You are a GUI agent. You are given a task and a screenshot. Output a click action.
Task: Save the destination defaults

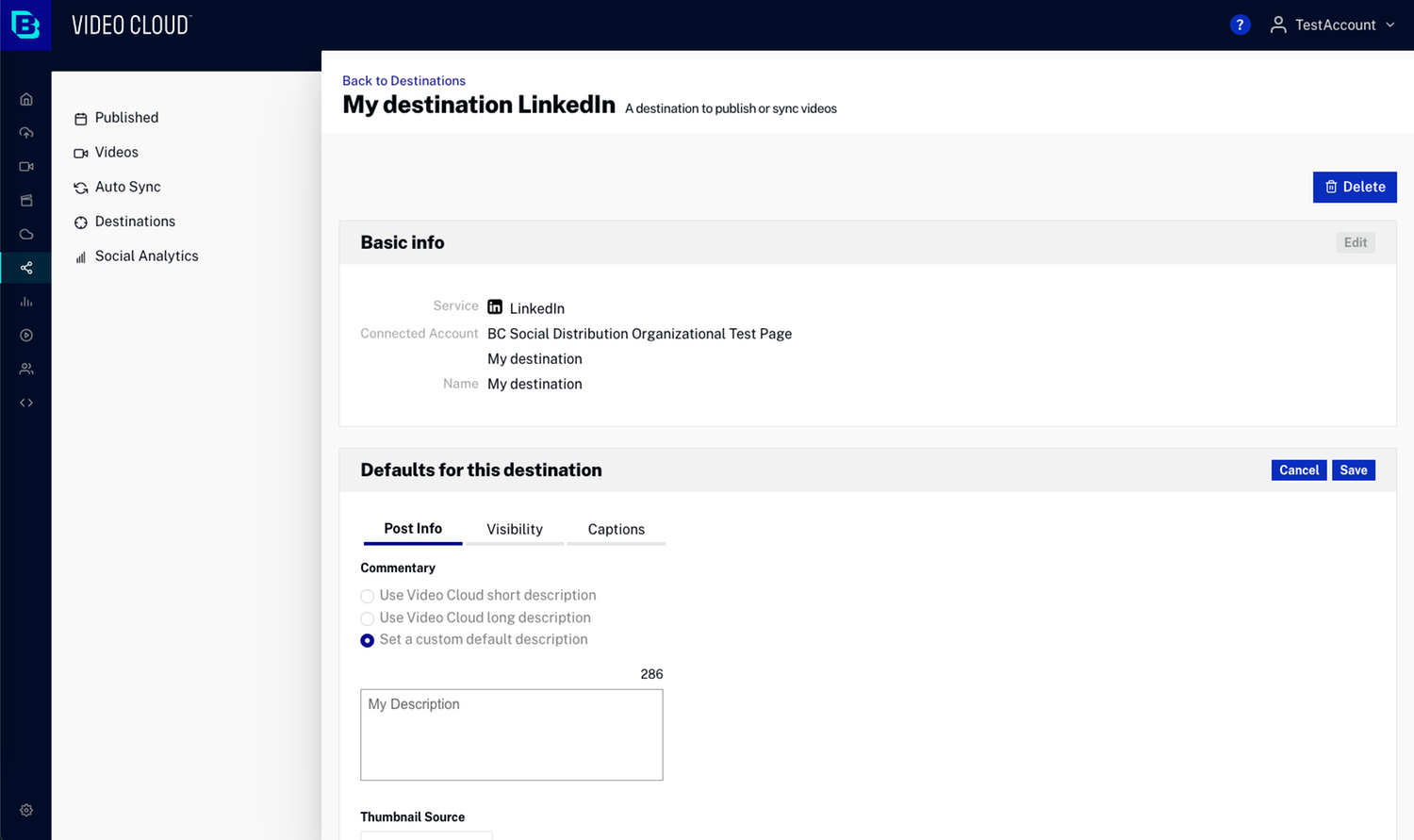coord(1353,470)
